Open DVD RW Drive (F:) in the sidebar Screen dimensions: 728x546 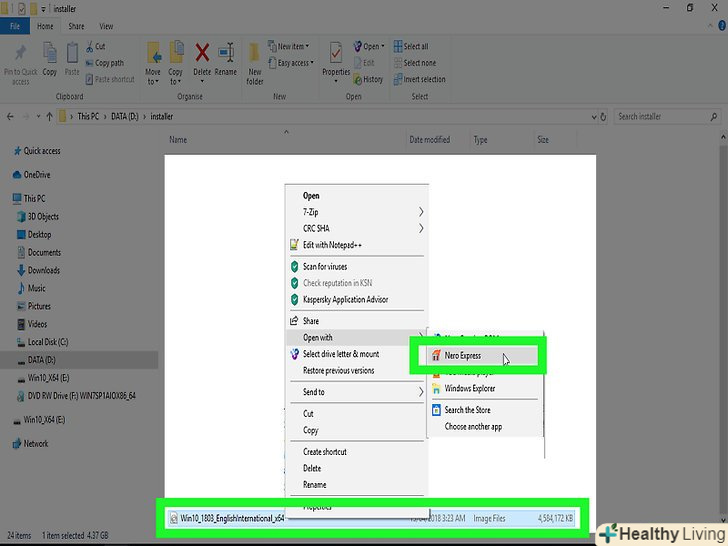[77, 396]
